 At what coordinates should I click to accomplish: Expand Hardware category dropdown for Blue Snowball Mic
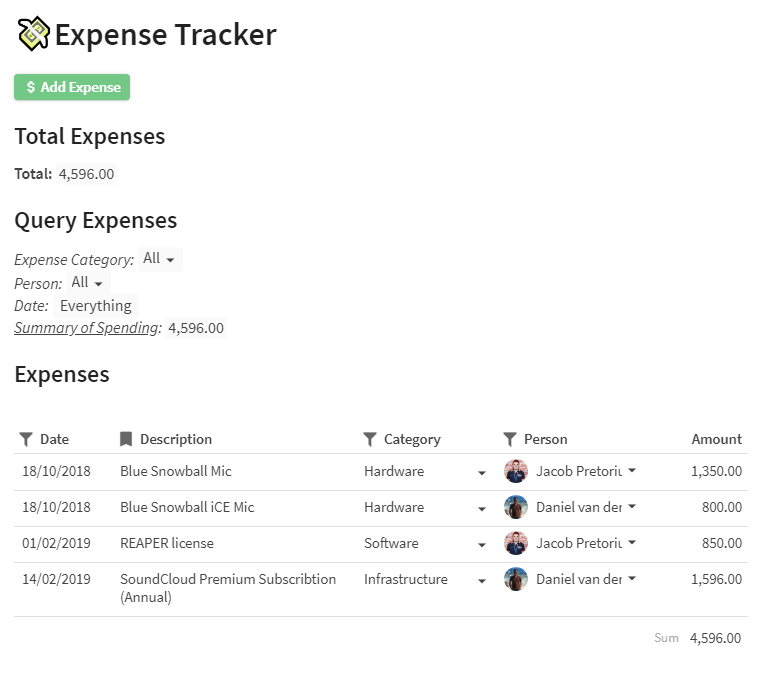(x=482, y=472)
